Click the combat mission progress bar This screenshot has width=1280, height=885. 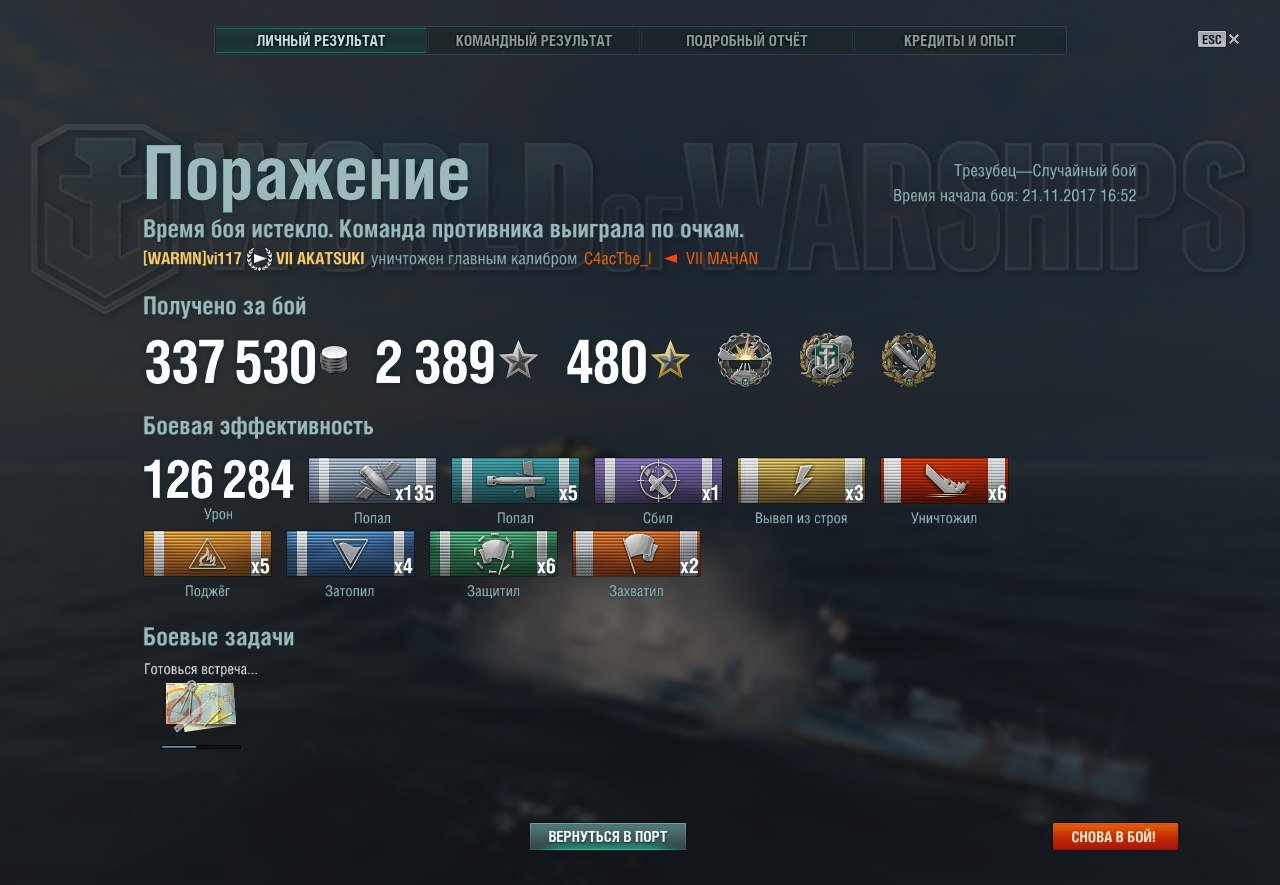(201, 746)
